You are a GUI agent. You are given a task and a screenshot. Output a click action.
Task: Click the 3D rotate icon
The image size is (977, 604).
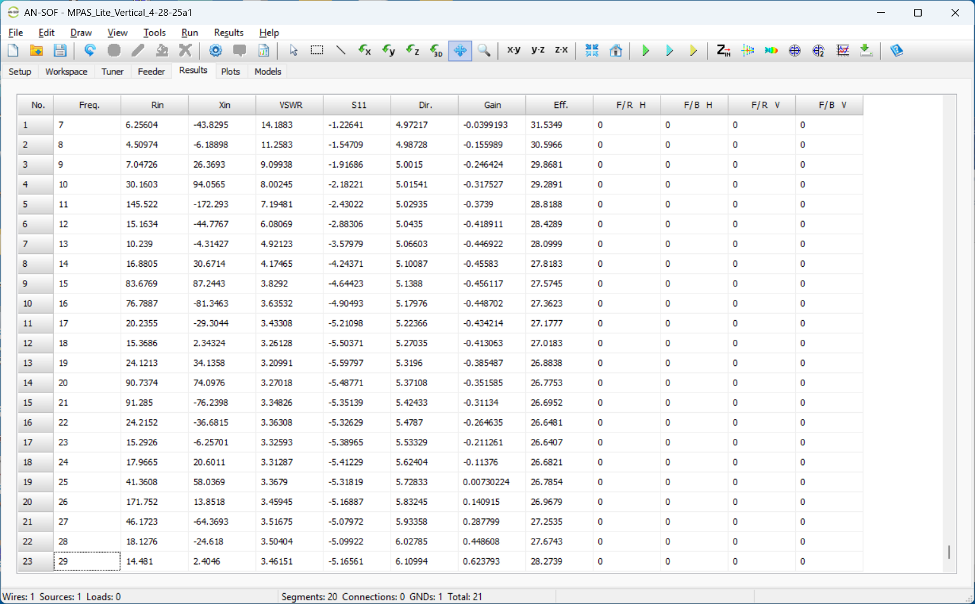pyautogui.click(x=436, y=51)
